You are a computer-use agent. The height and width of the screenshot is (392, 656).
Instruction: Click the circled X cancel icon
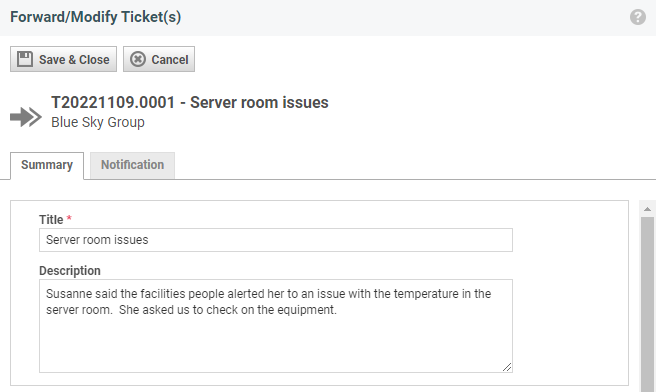[x=138, y=59]
